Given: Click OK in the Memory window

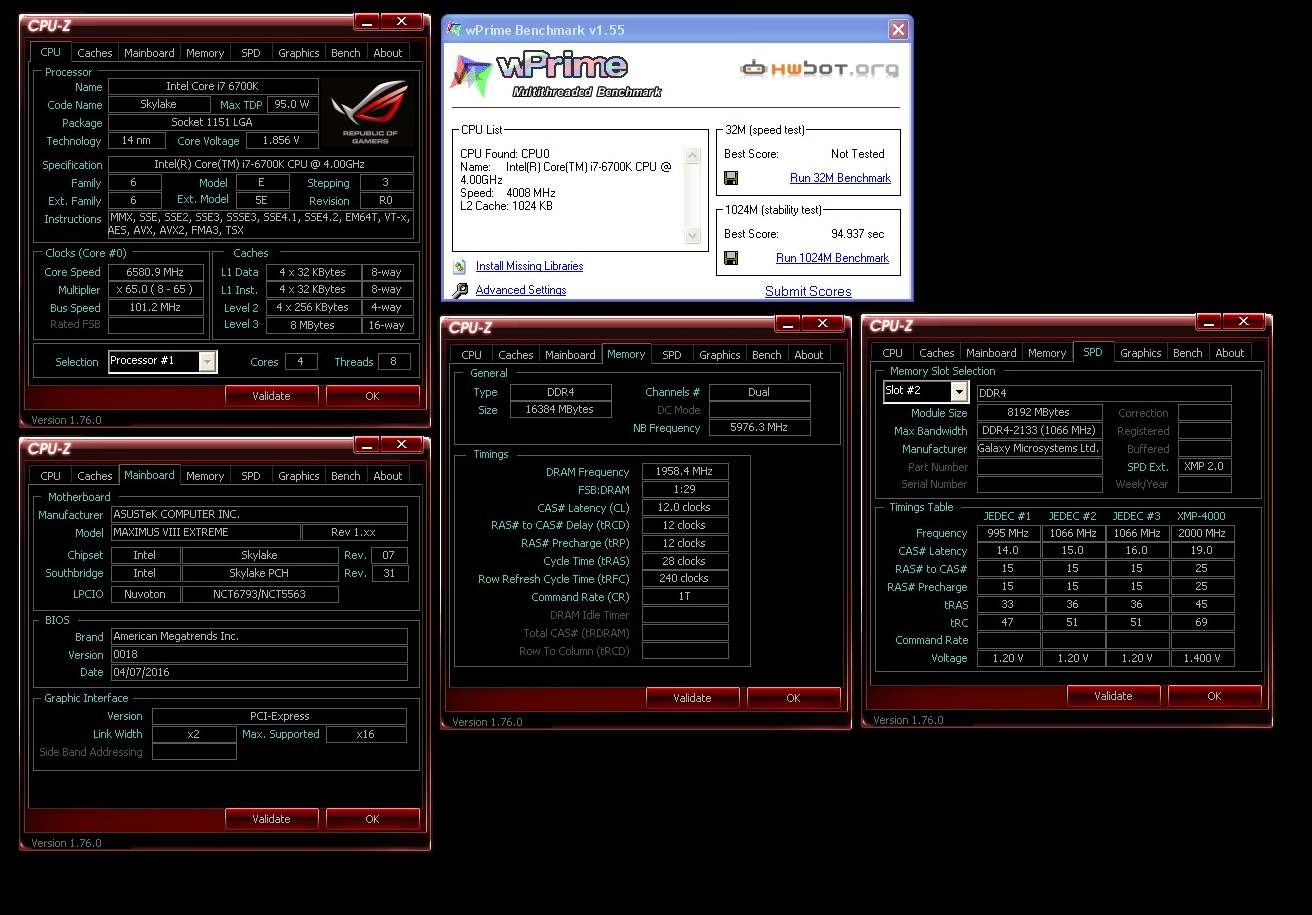Looking at the screenshot, I should coord(793,698).
